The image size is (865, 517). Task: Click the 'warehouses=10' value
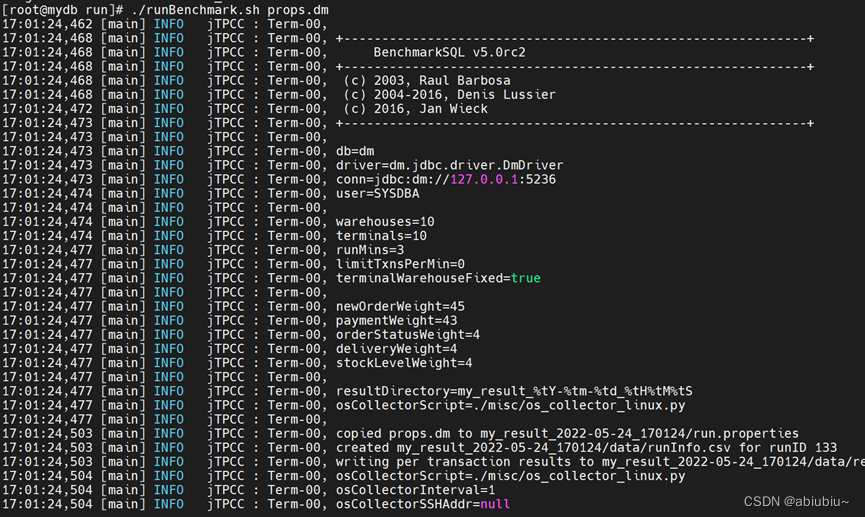pos(385,222)
